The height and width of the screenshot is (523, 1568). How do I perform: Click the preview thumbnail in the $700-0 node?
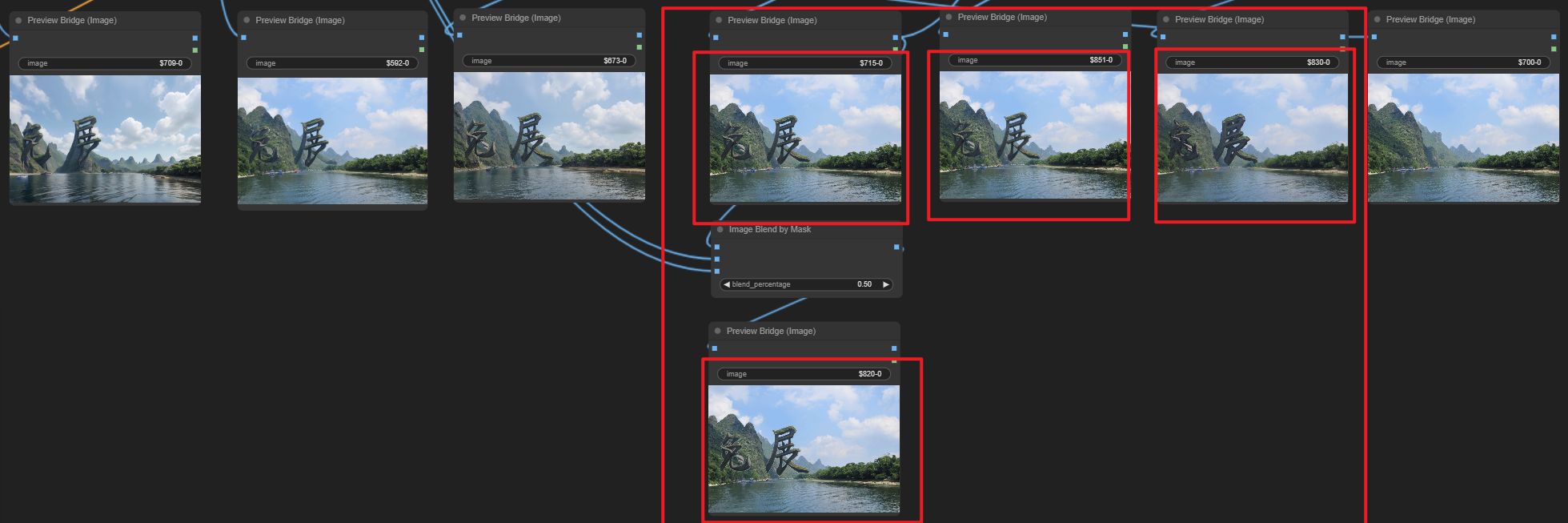(1464, 138)
